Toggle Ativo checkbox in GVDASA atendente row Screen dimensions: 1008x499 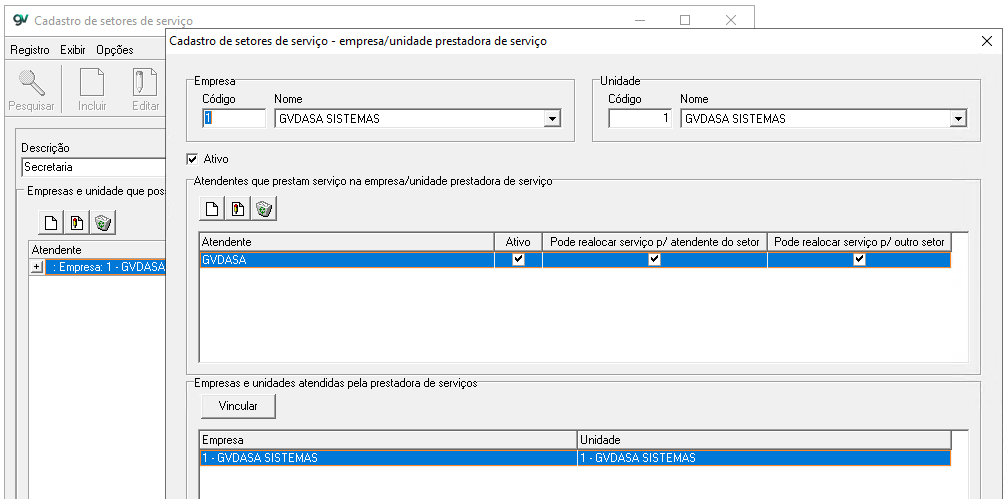coord(518,260)
